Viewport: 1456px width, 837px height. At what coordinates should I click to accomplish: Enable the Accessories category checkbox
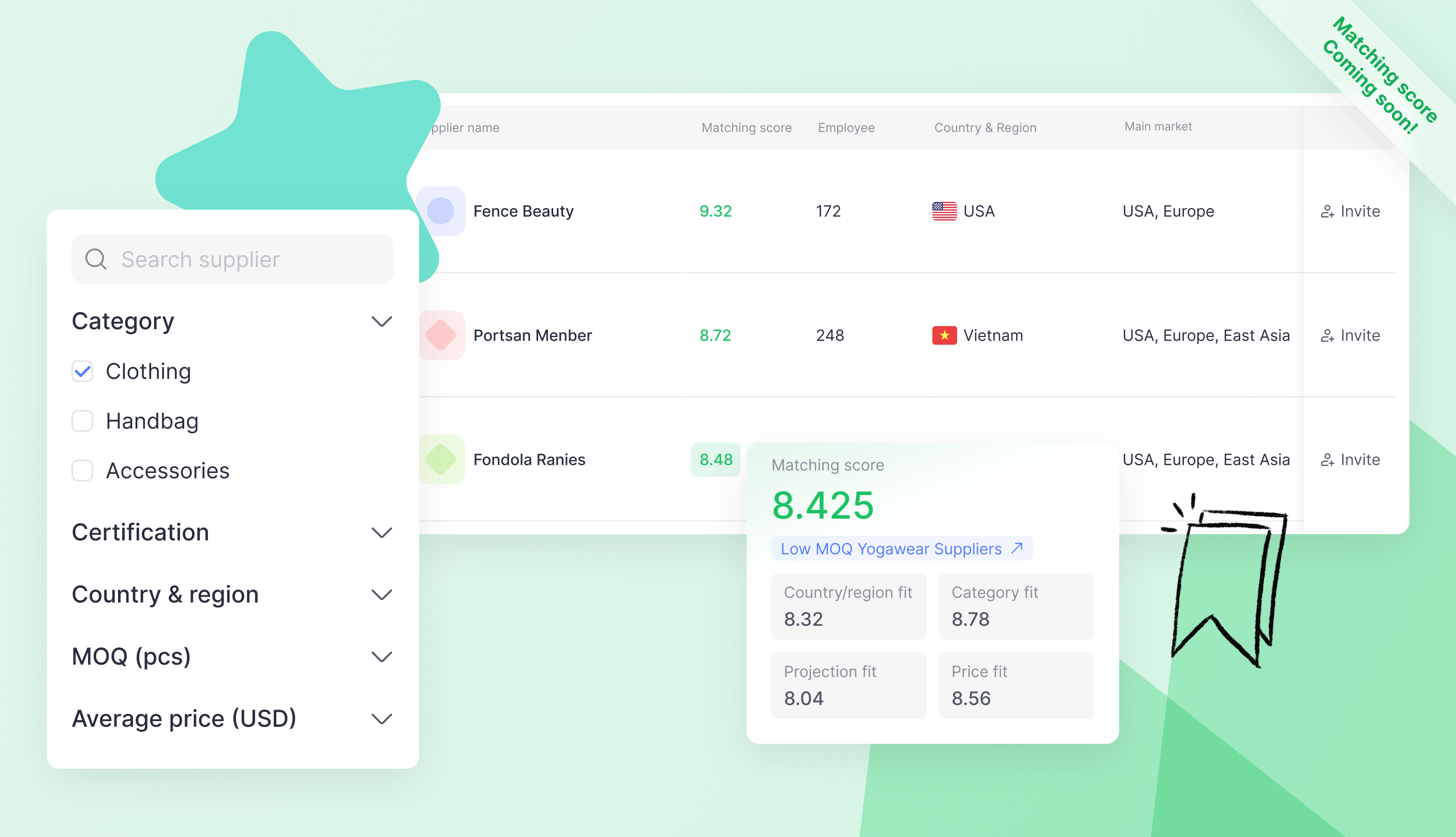pos(82,470)
